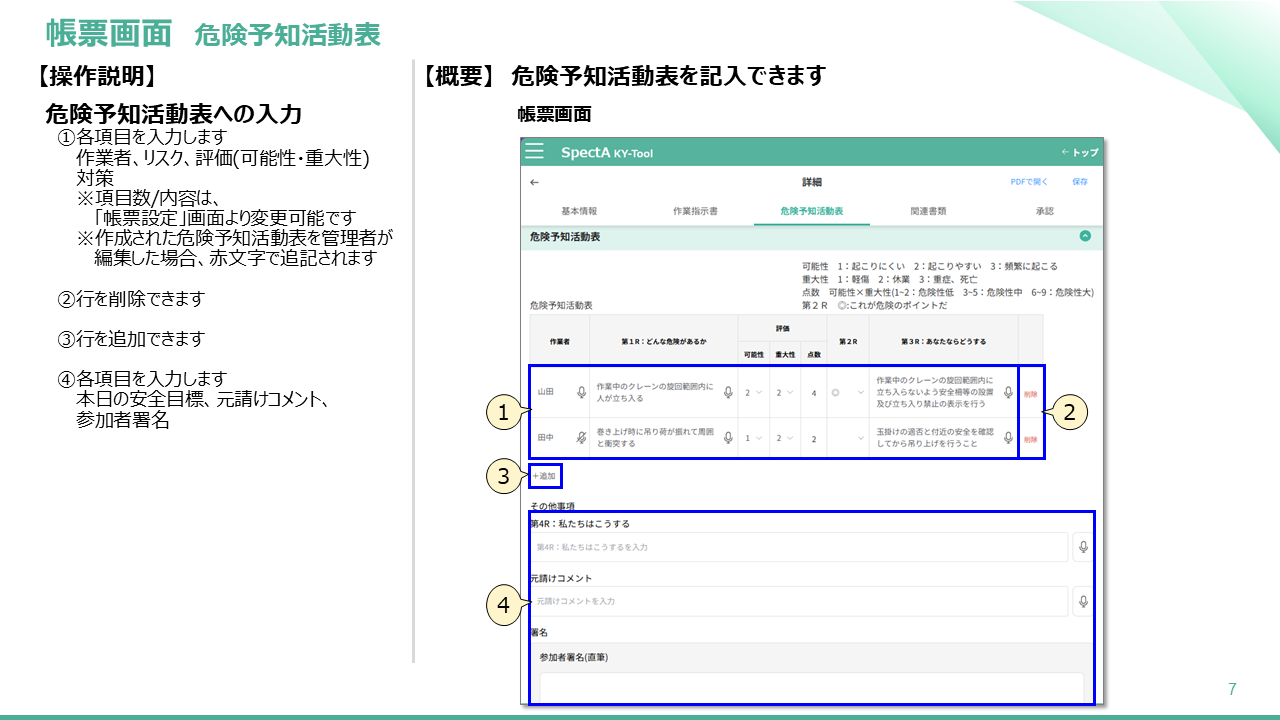Click microphone icon next to worker 山田
The image size is (1280, 720).
coord(581,393)
